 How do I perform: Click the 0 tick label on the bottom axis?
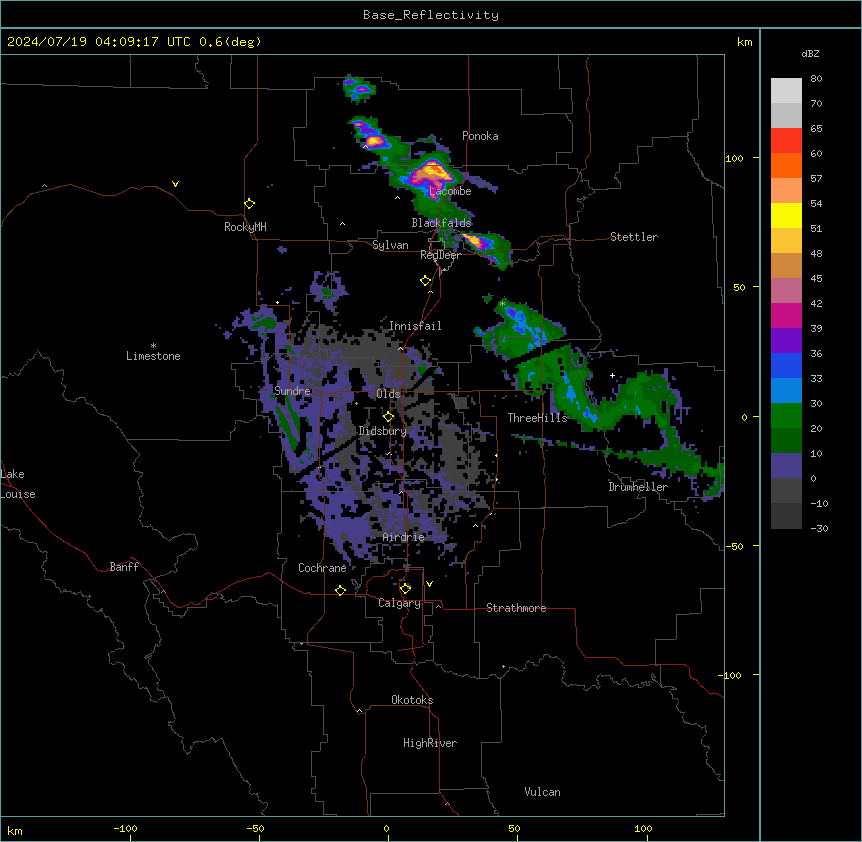(x=386, y=828)
